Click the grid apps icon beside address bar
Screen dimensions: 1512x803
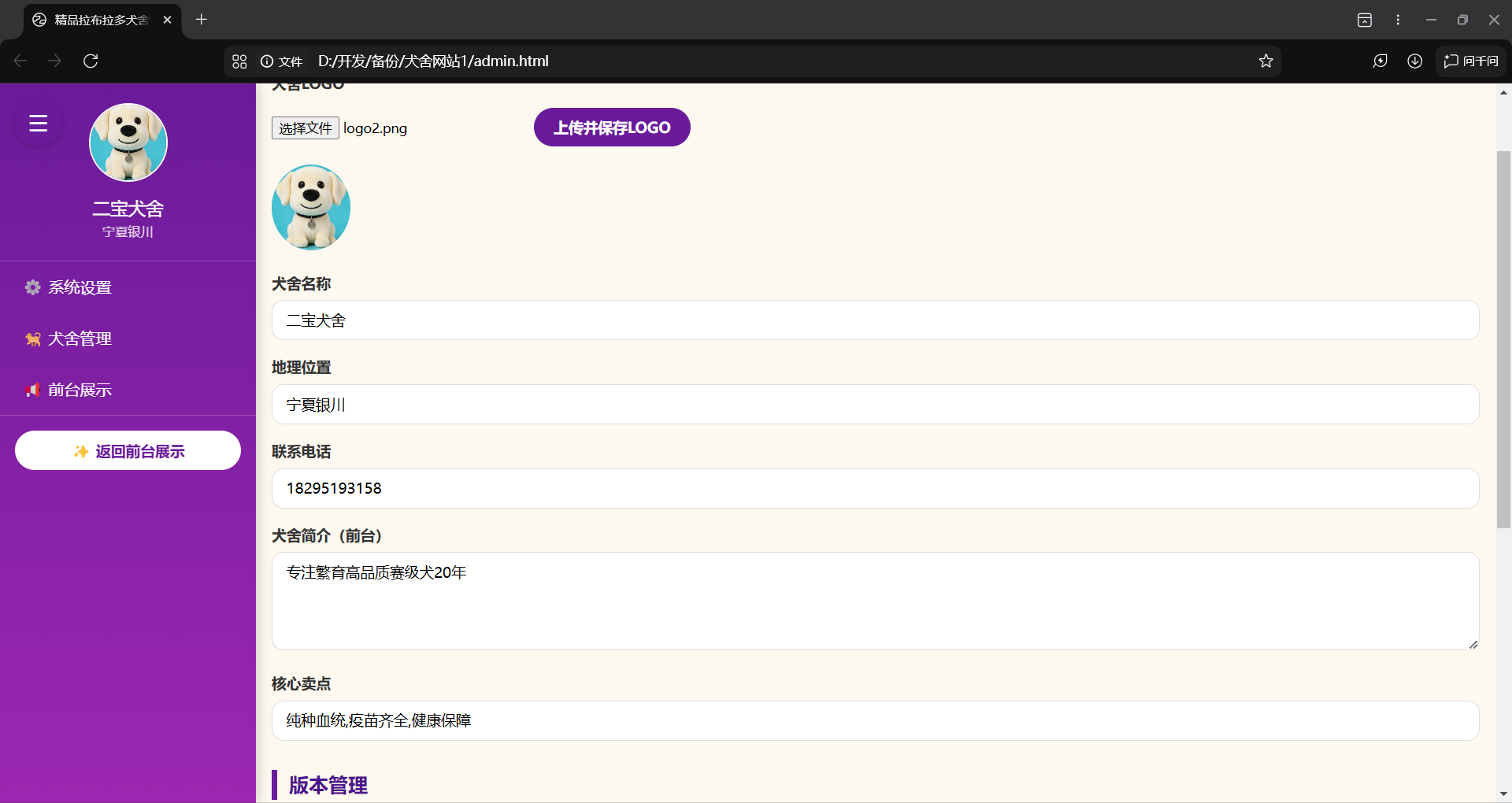(240, 61)
